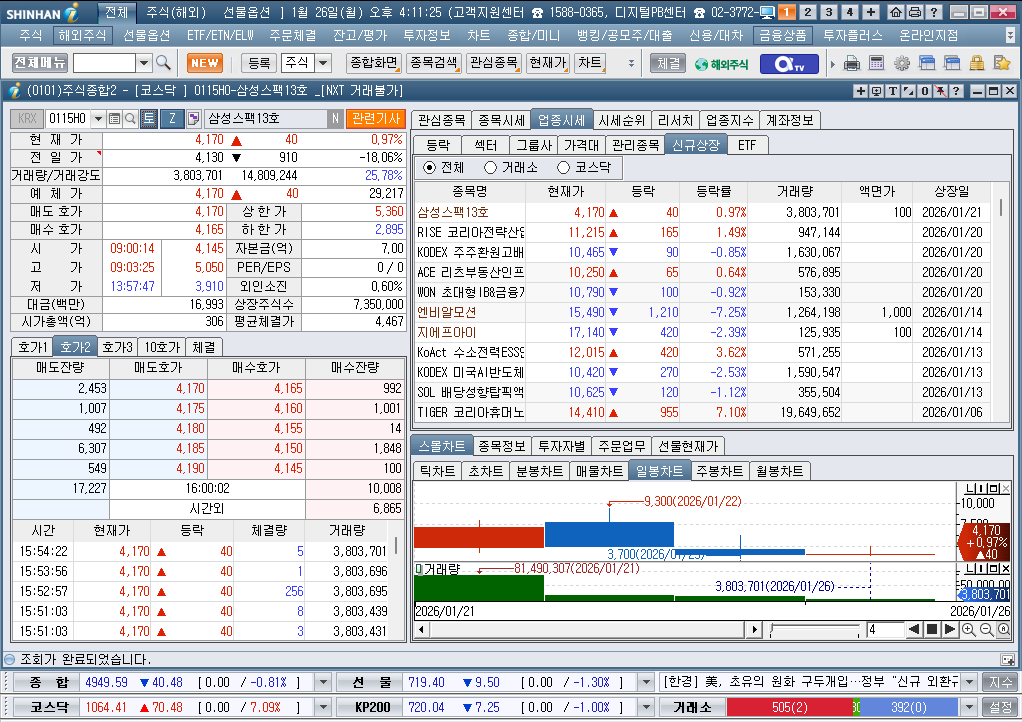Select 지에프아이 in the new listings table
Viewport: 1022px width, 722px height.
(x=703, y=332)
